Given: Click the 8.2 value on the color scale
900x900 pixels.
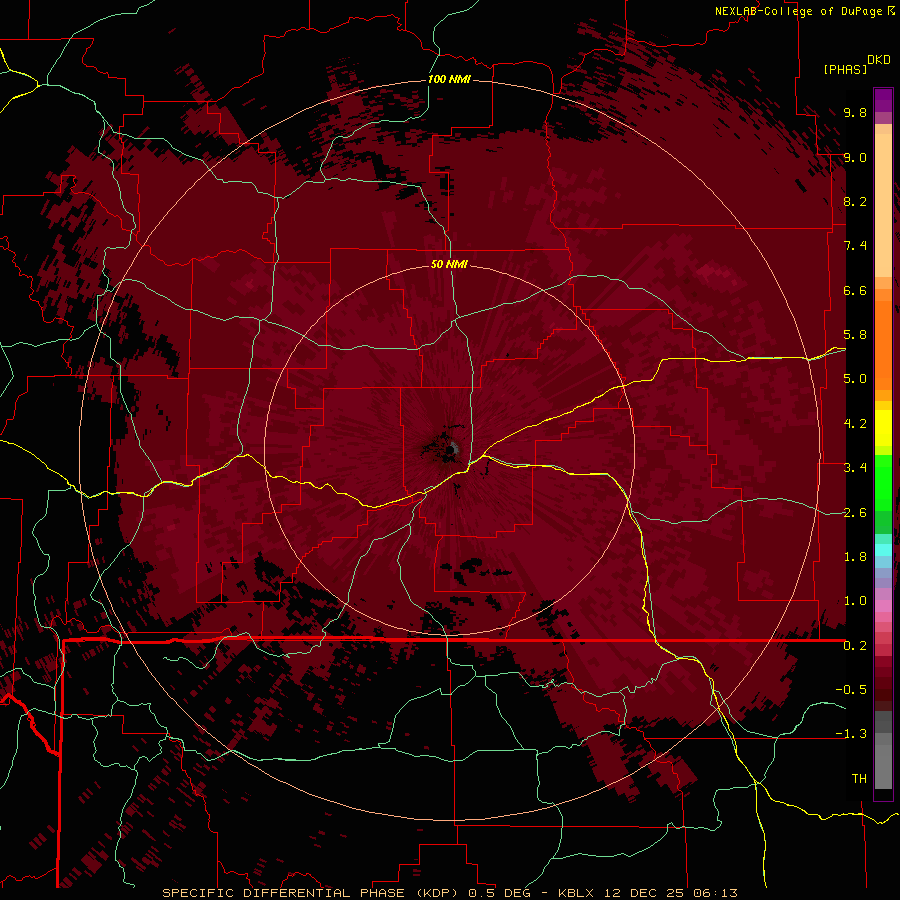Looking at the screenshot, I should coord(855,201).
